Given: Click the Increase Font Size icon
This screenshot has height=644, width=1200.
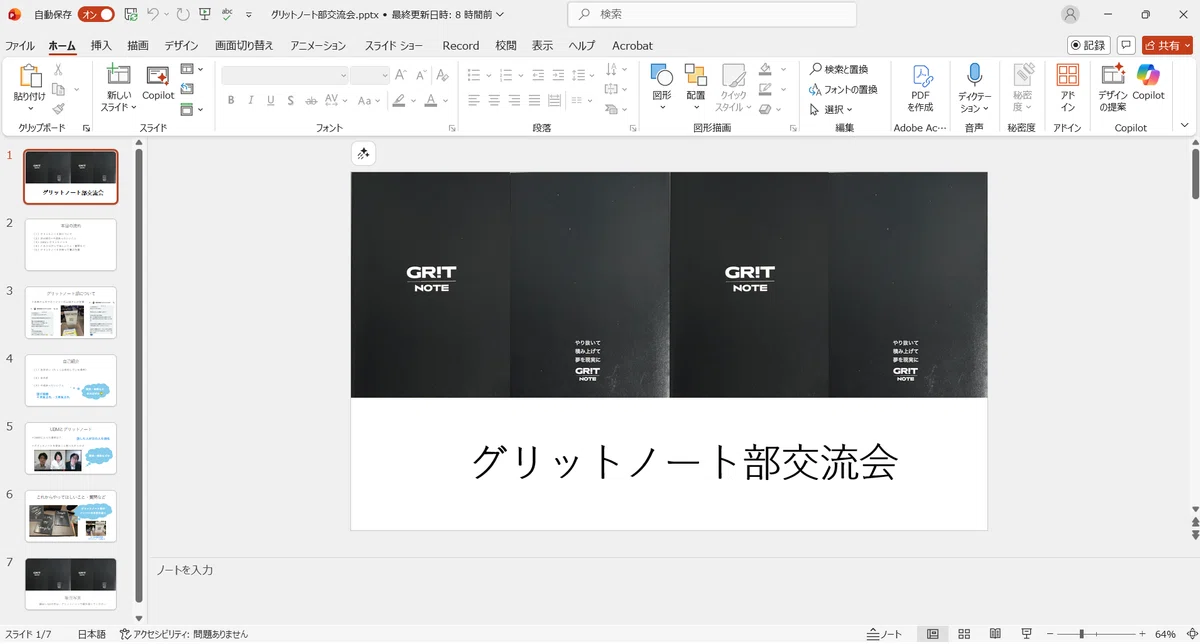Looking at the screenshot, I should click(x=401, y=75).
